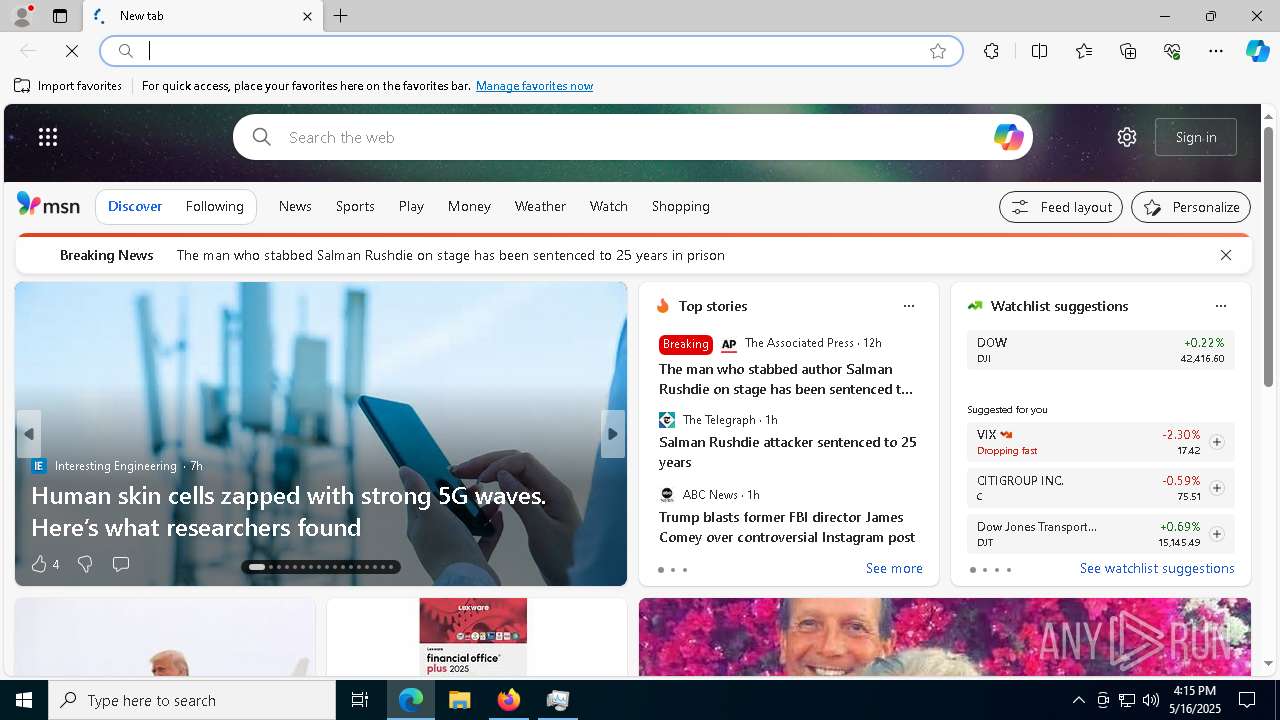This screenshot has height=720, width=1280.
Task: Open the Watch section
Action: click(x=608, y=206)
